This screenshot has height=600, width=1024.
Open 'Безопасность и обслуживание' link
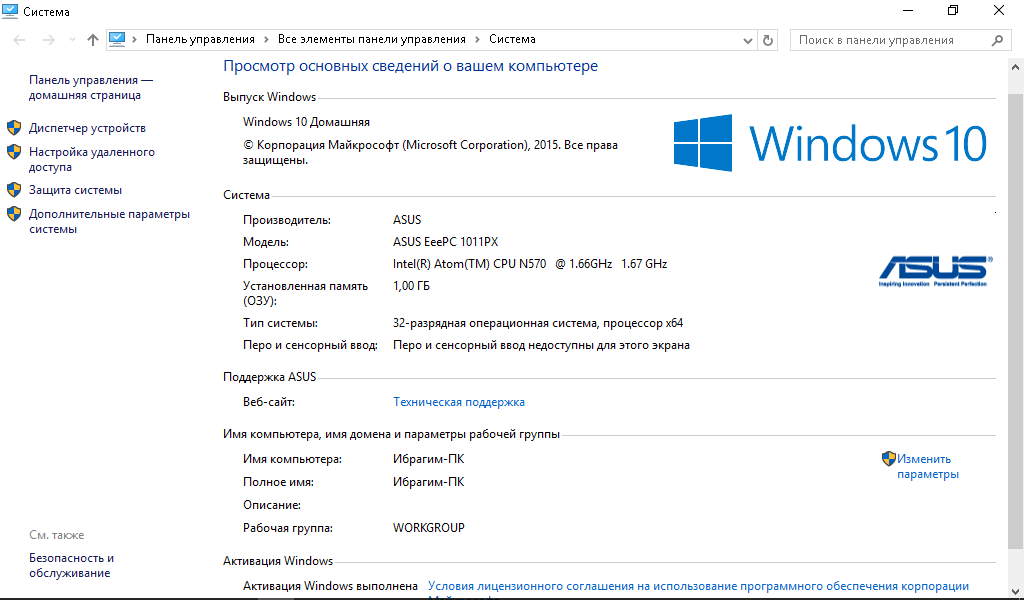click(x=71, y=565)
